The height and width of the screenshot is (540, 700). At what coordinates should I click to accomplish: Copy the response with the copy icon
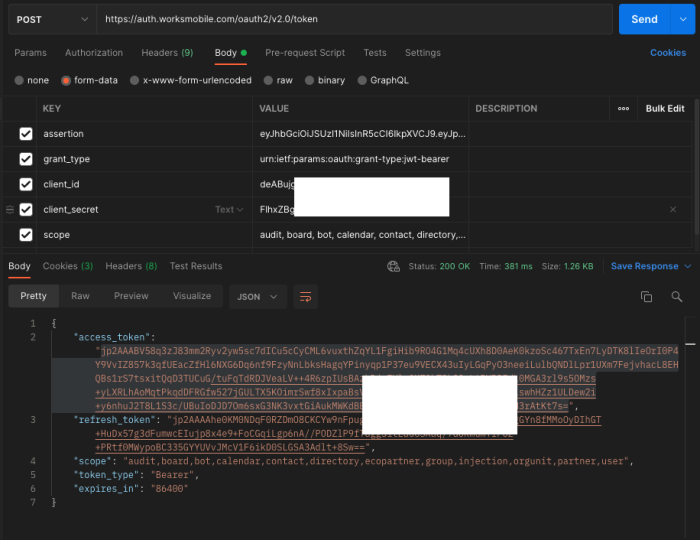click(x=646, y=296)
